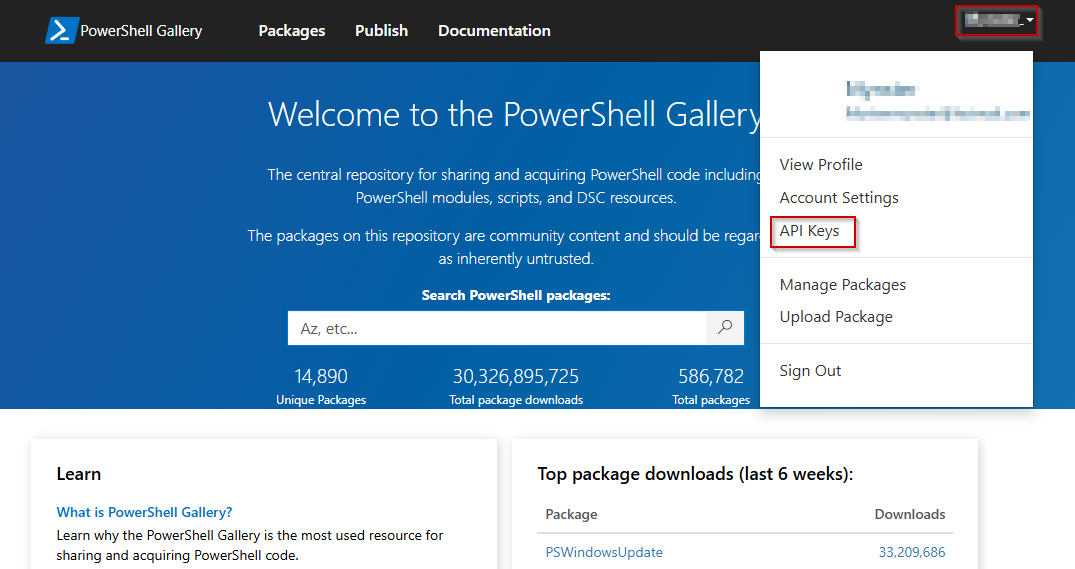This screenshot has height=569, width=1075.
Task: Click the Downloads column header
Action: tap(910, 514)
